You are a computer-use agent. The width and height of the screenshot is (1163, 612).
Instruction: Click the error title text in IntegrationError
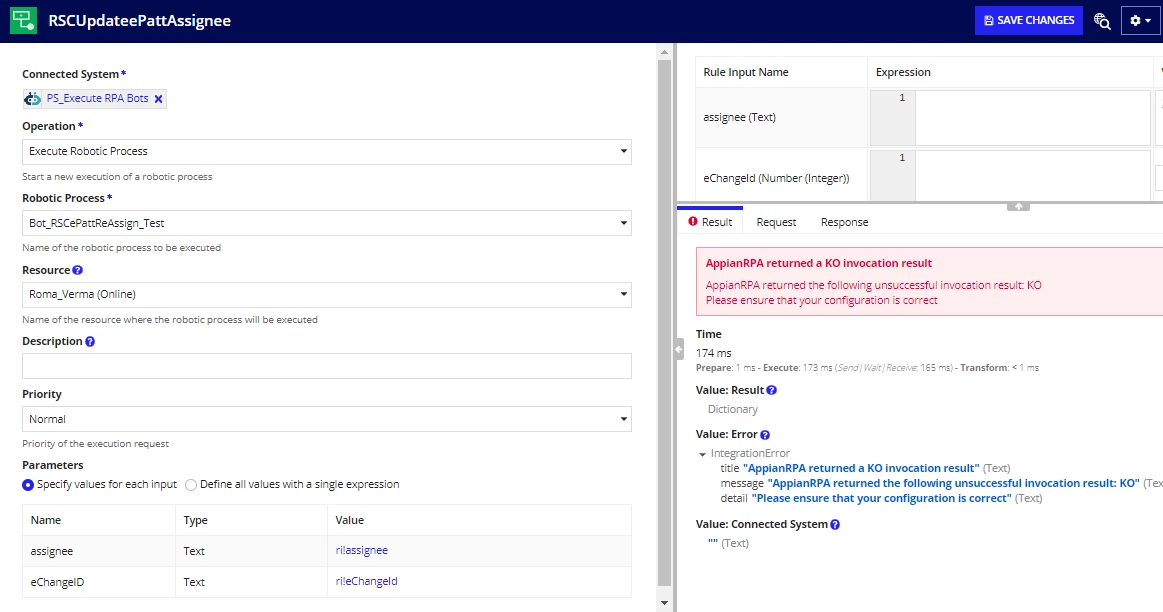pos(861,468)
